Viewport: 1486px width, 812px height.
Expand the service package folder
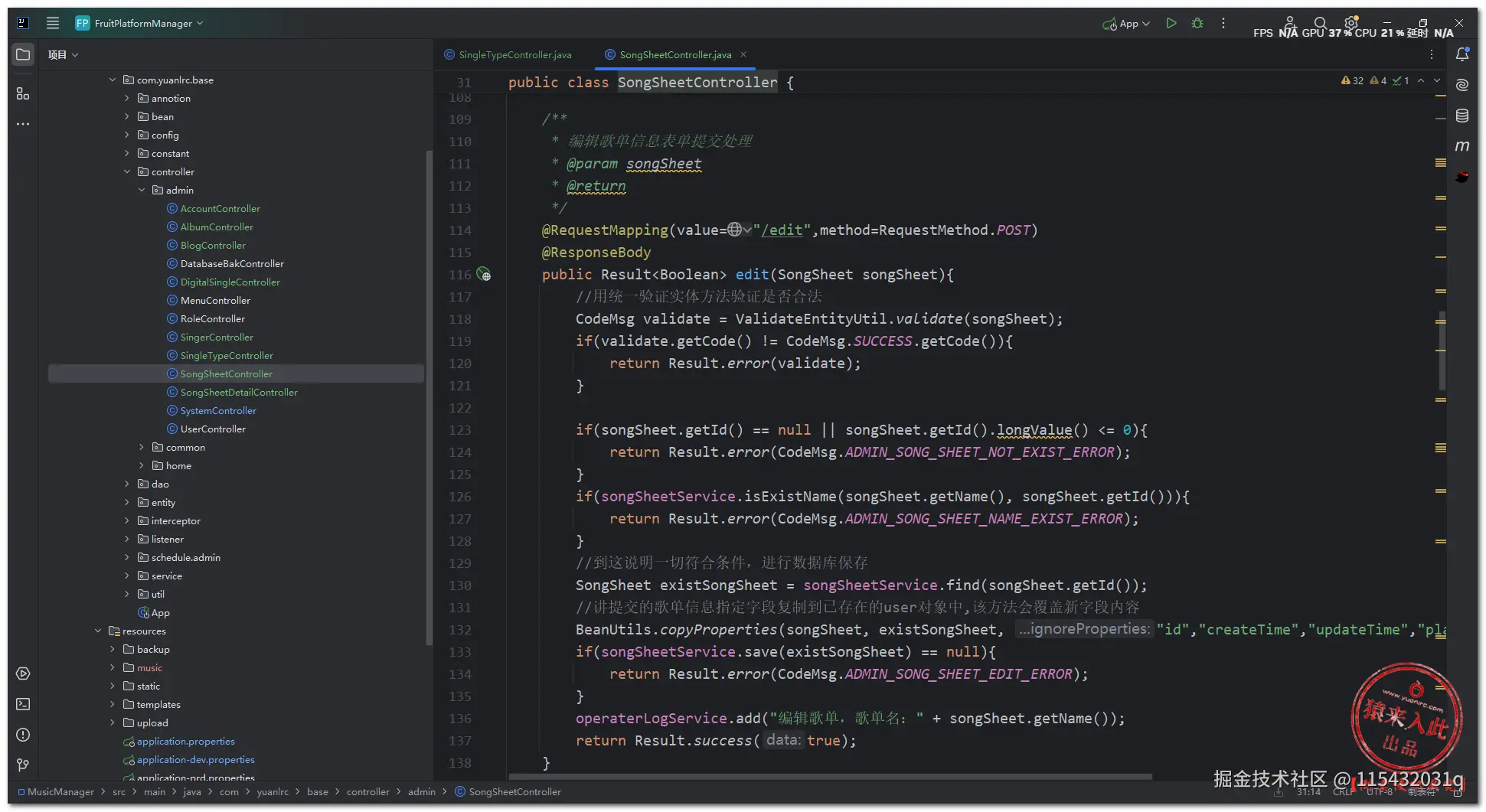pos(127,576)
